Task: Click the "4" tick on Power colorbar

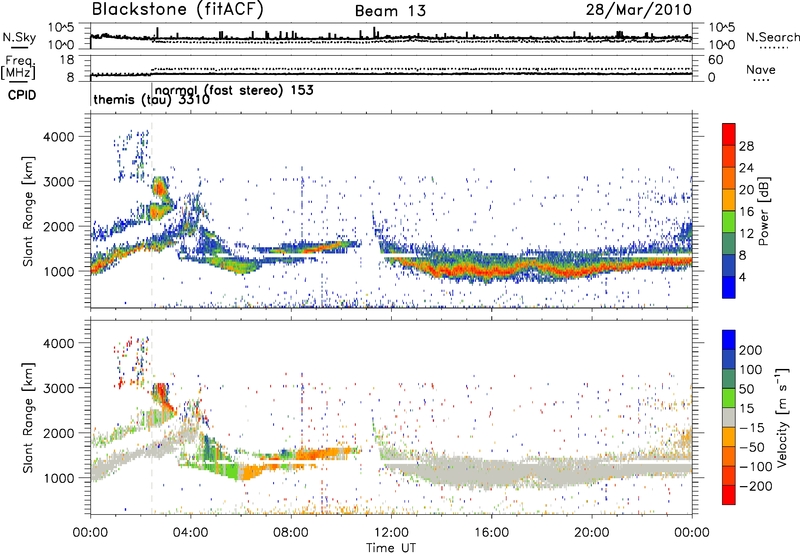Action: [x=743, y=277]
